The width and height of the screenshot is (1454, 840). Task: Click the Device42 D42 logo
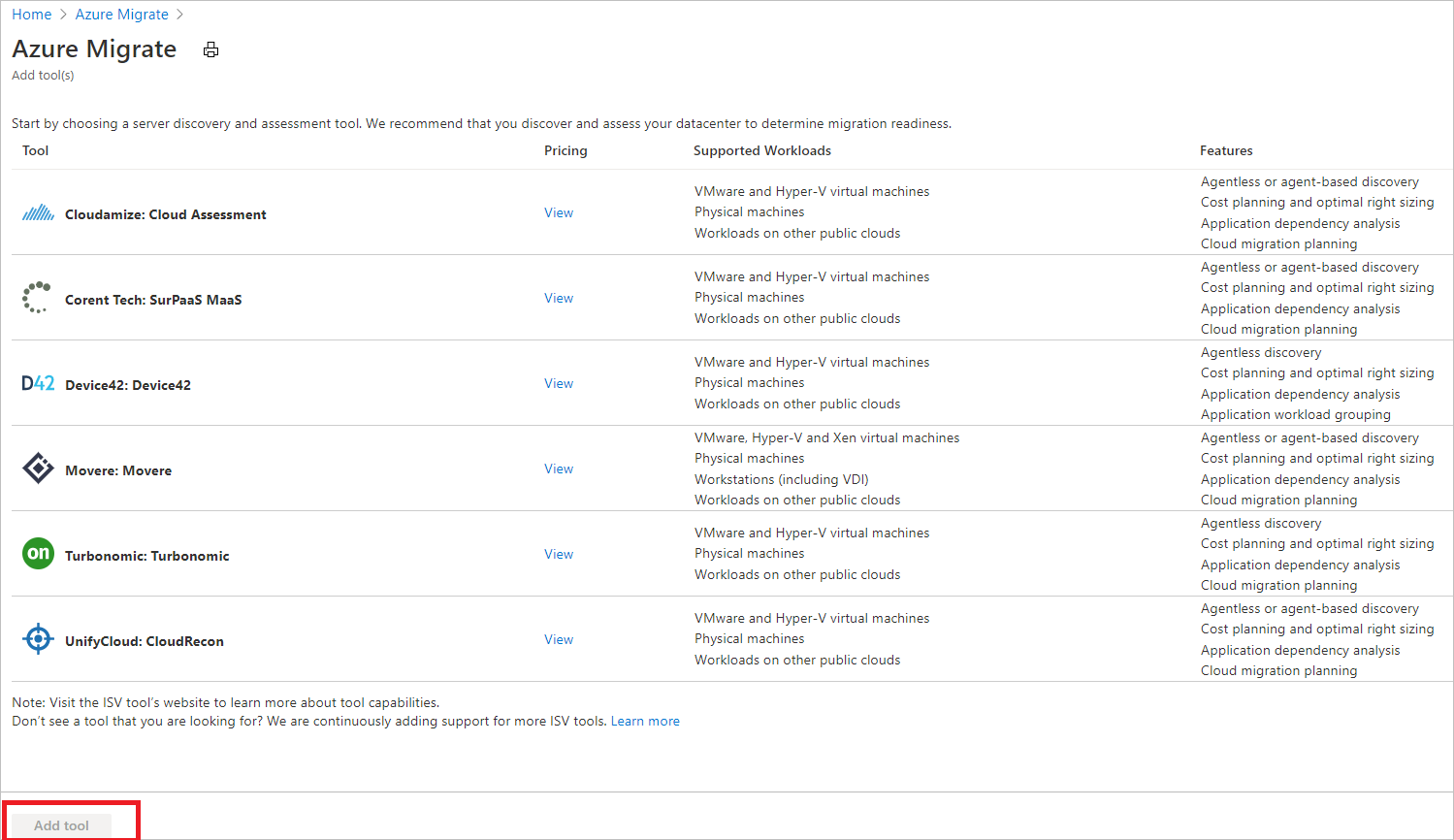pos(38,383)
